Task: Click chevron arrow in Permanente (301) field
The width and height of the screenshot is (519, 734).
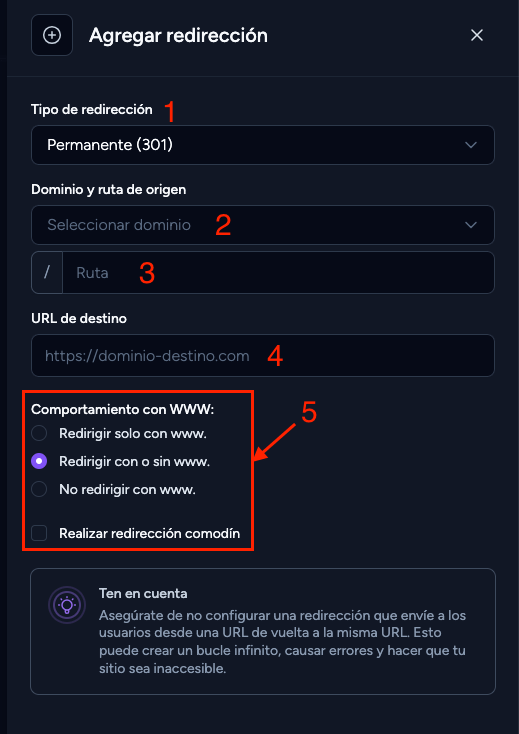Action: pos(470,145)
